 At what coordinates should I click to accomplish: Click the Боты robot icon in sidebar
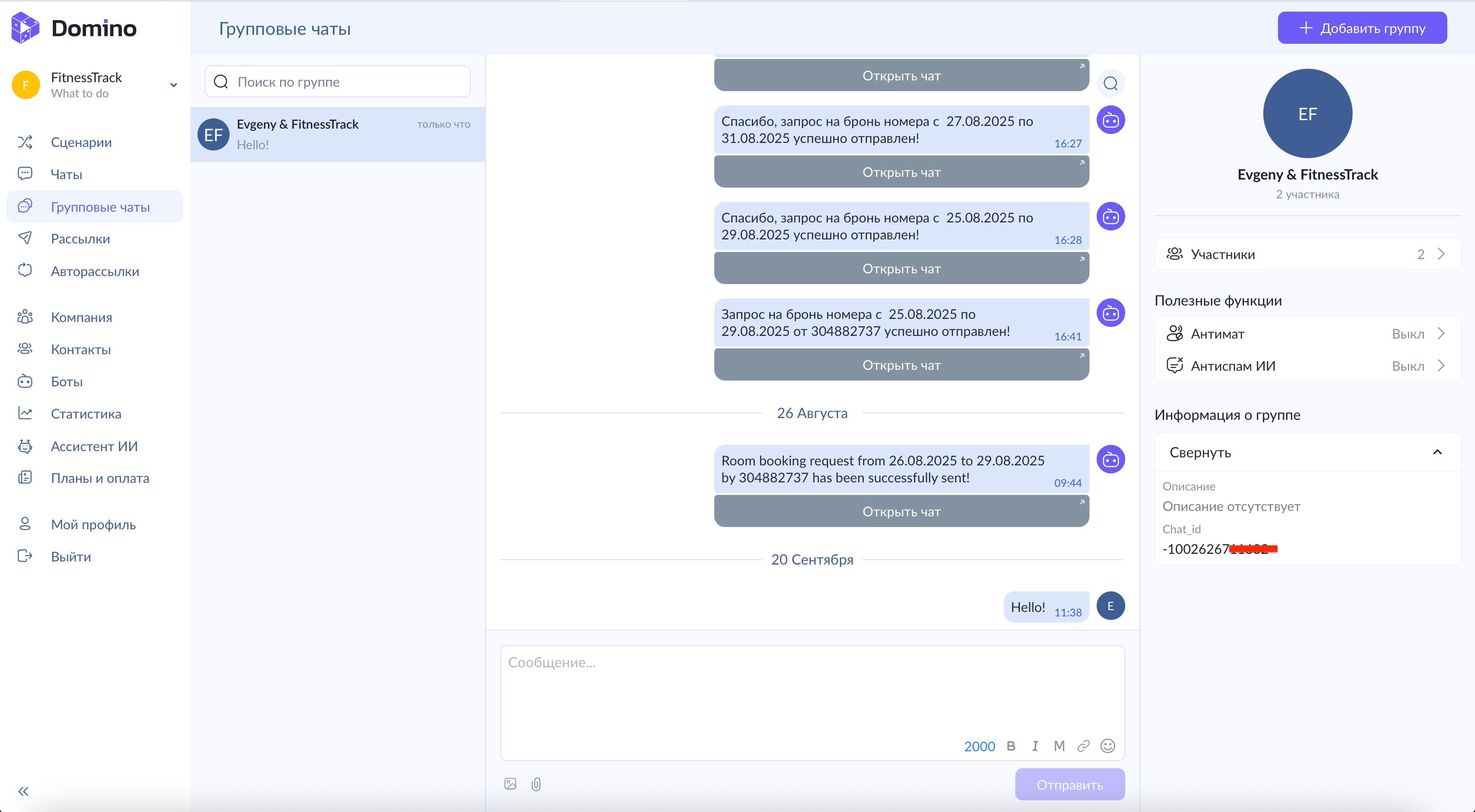click(25, 381)
